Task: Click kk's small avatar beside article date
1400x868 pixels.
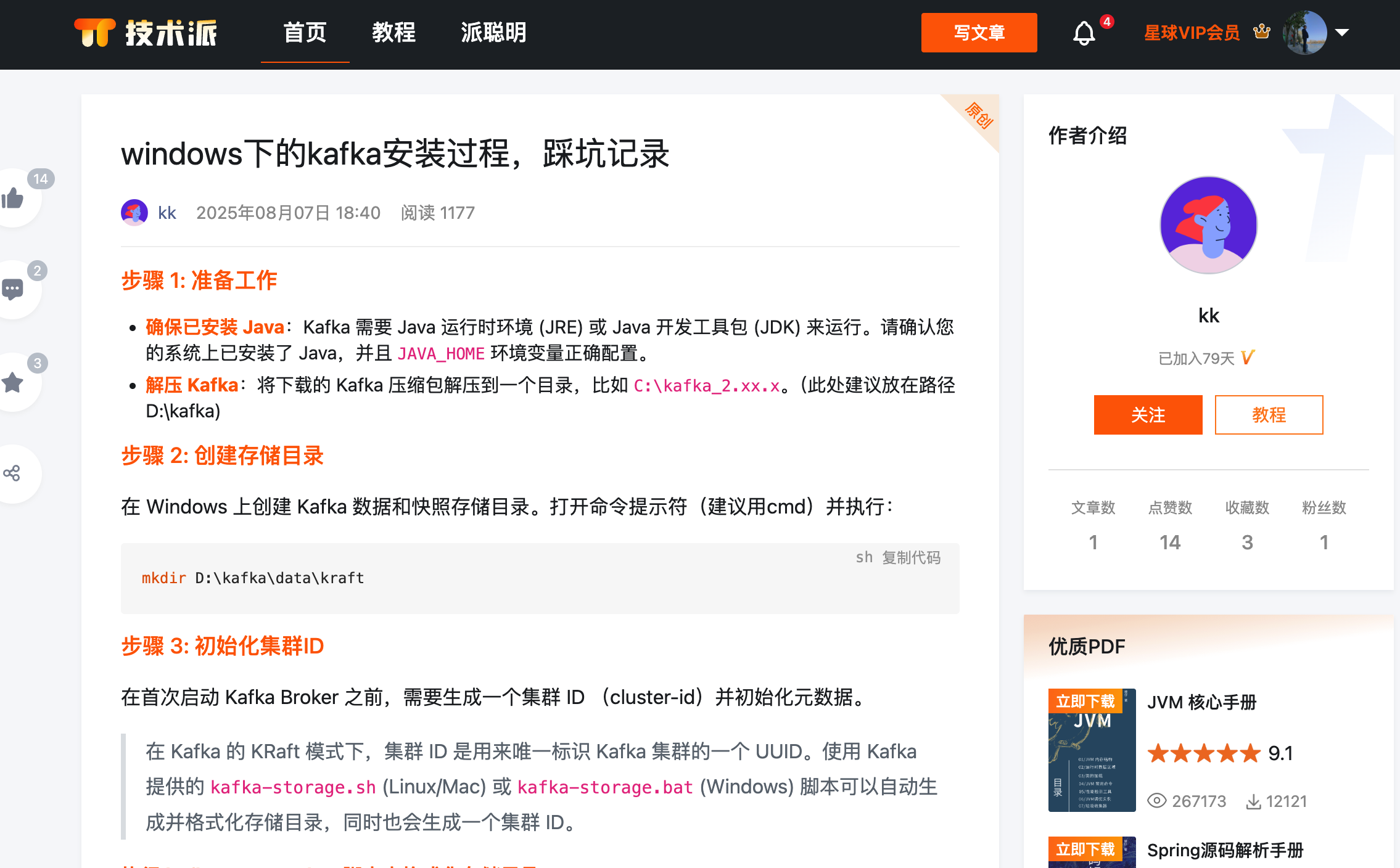Action: [x=134, y=213]
